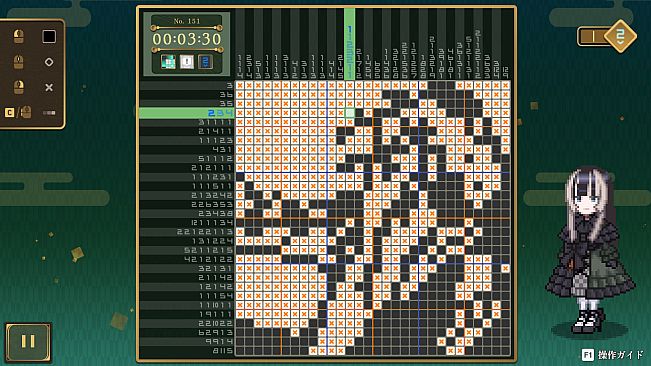This screenshot has width=651, height=366.
Task: Select row clue 221022
Action: click(187, 323)
